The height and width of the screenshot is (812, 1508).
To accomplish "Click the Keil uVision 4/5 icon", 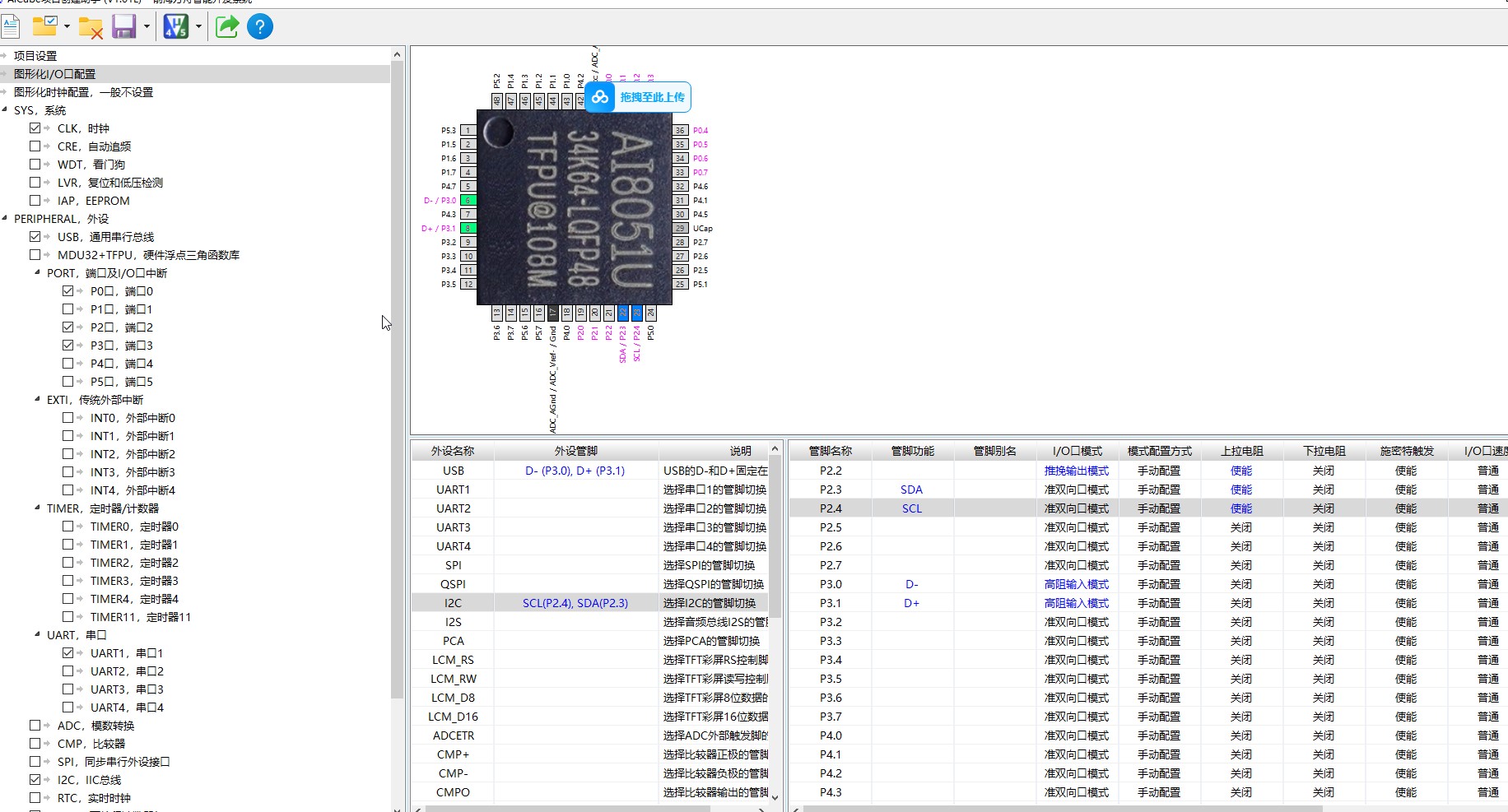I will [175, 27].
